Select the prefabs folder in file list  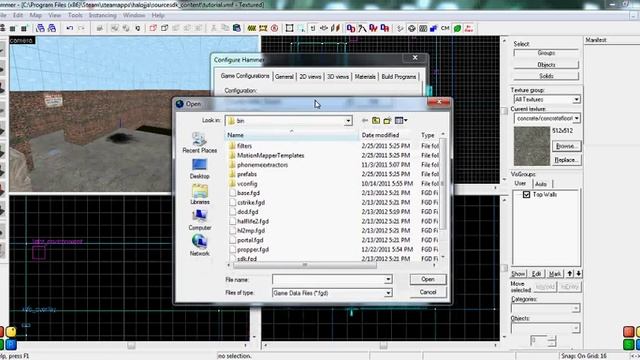(247, 174)
